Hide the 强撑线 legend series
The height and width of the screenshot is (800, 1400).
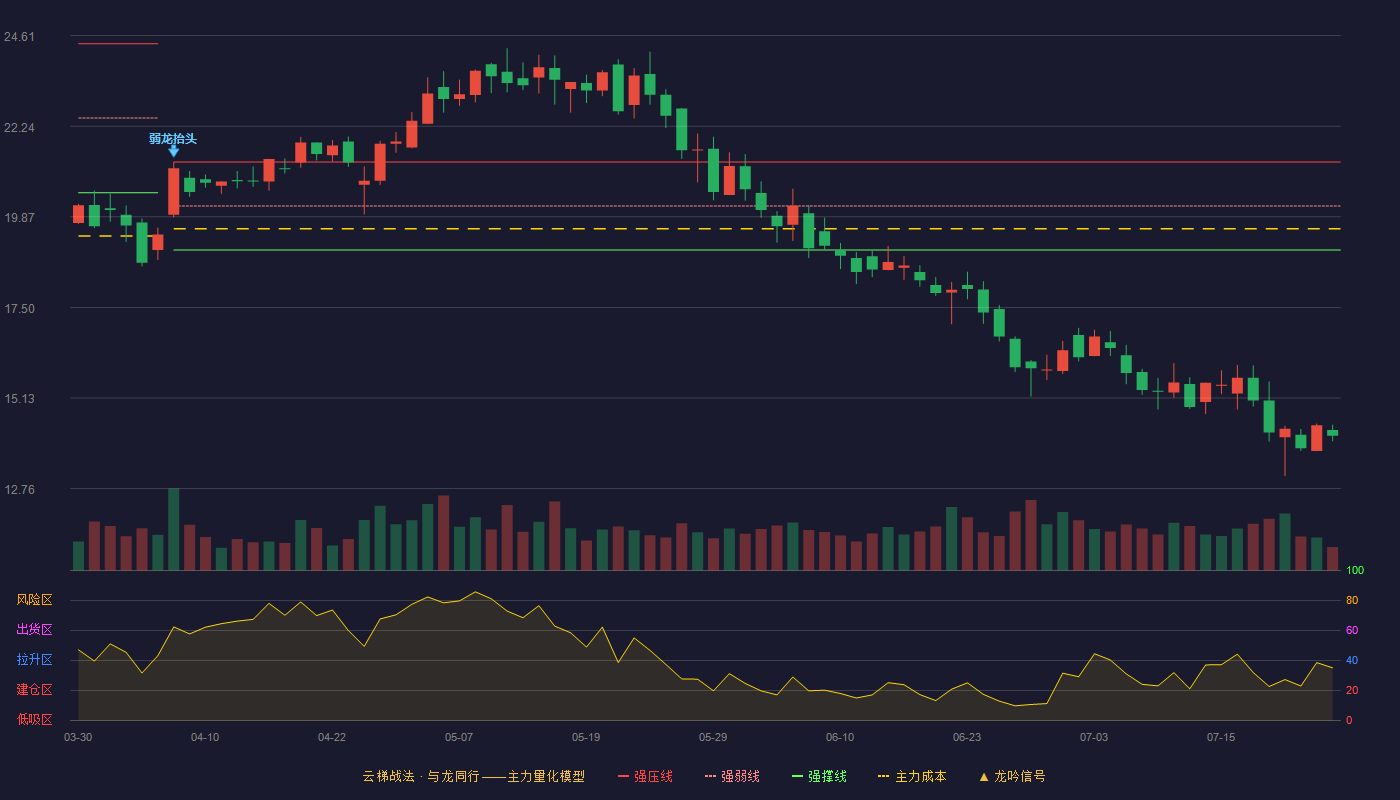click(x=819, y=776)
